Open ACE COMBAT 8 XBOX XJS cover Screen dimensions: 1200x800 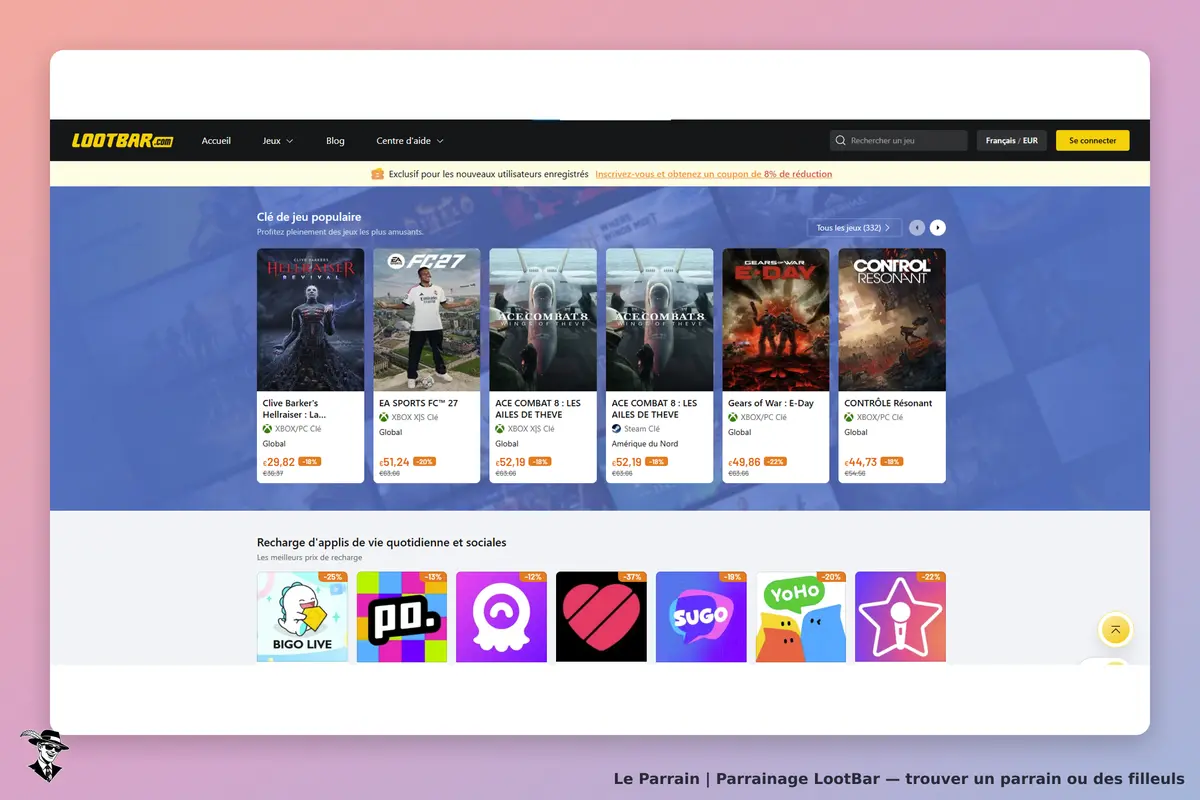(543, 320)
